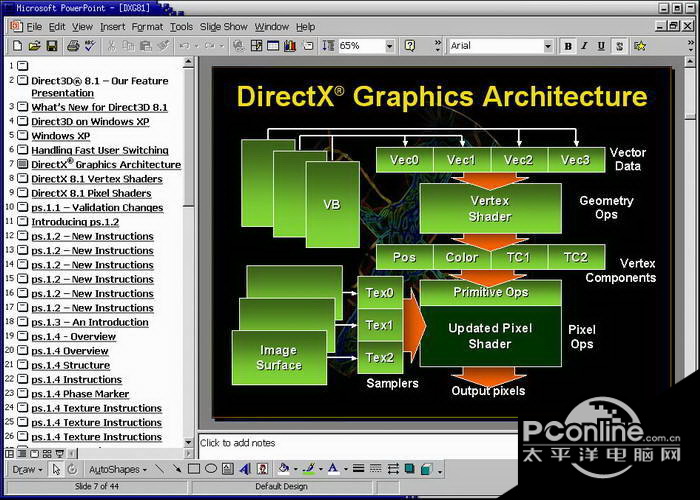Click the Animation Effects star icon
Image resolution: width=700 pixels, height=500 pixels.
(640, 46)
